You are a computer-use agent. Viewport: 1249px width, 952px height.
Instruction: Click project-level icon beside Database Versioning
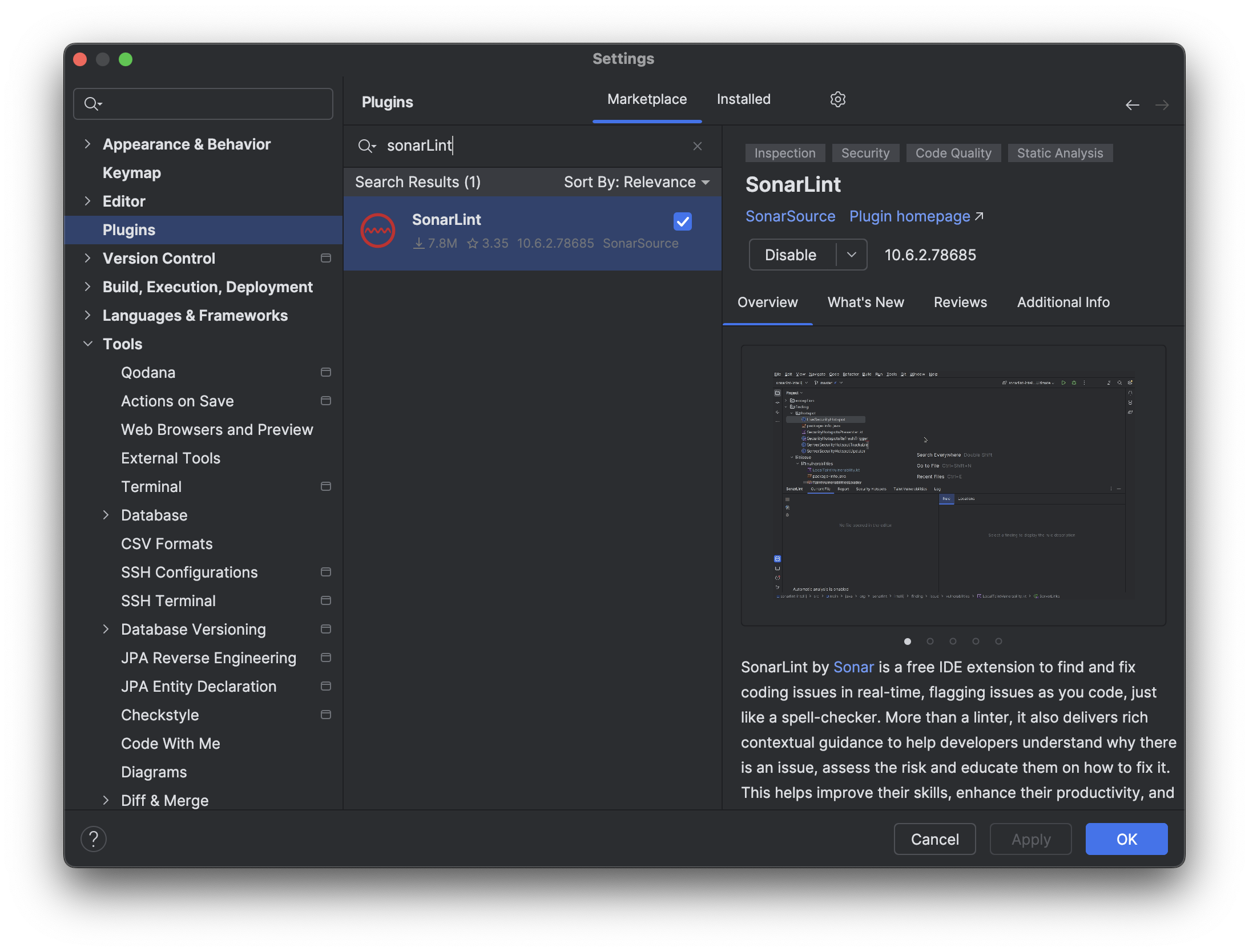(326, 629)
